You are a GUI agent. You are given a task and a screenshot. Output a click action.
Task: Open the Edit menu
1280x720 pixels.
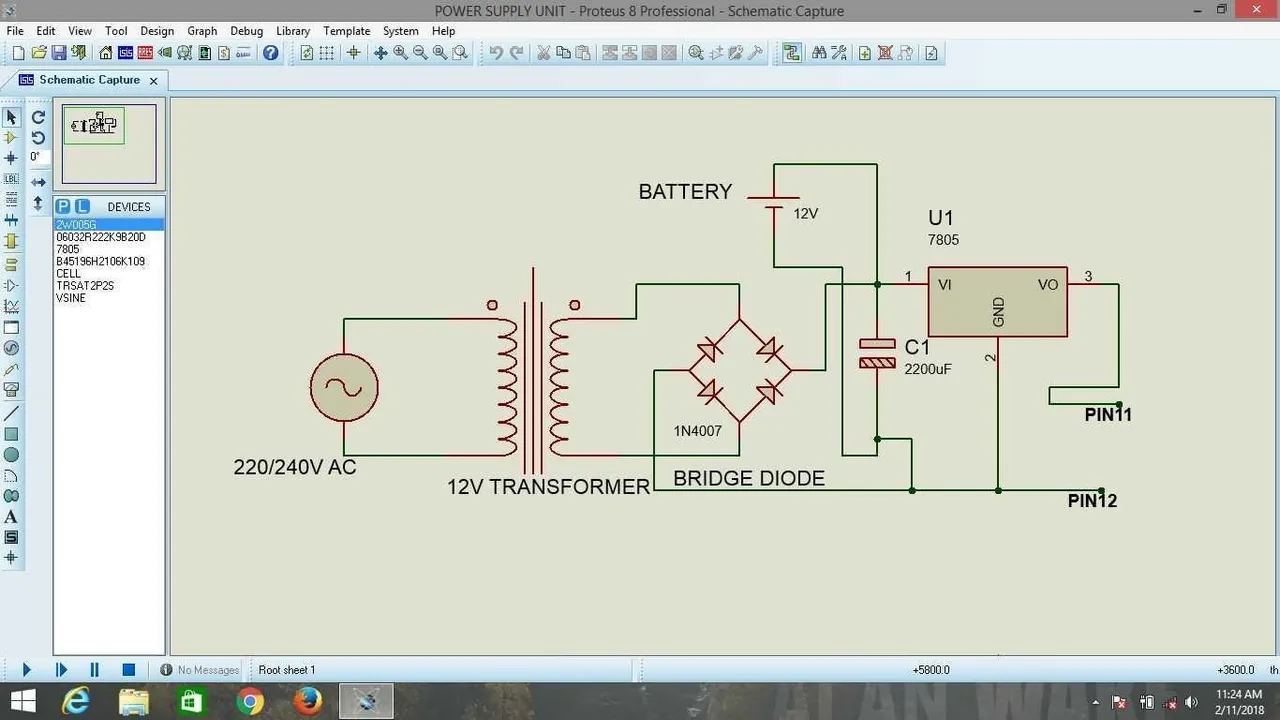coord(46,31)
